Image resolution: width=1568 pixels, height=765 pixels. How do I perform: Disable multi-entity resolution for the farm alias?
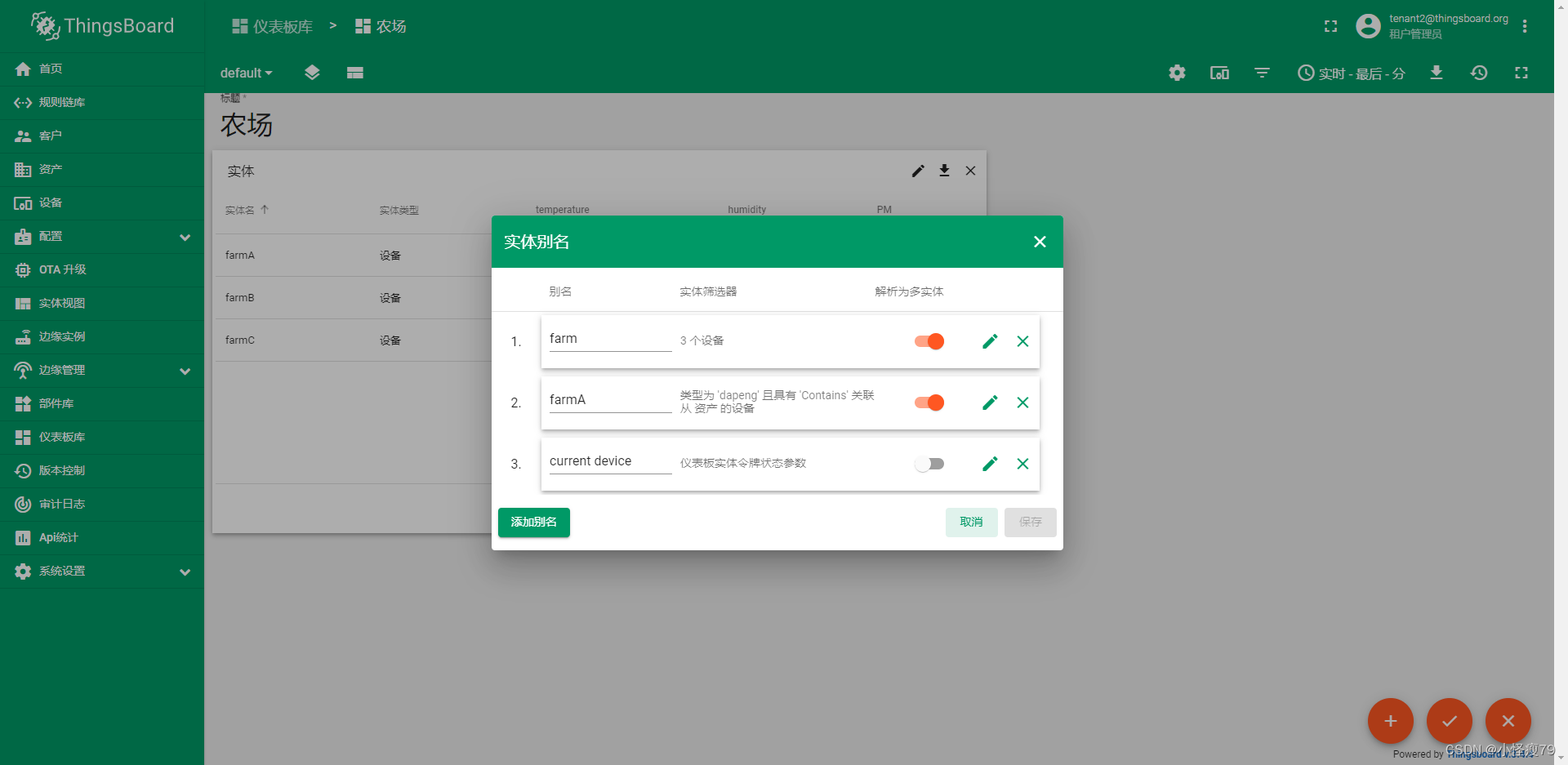(929, 341)
